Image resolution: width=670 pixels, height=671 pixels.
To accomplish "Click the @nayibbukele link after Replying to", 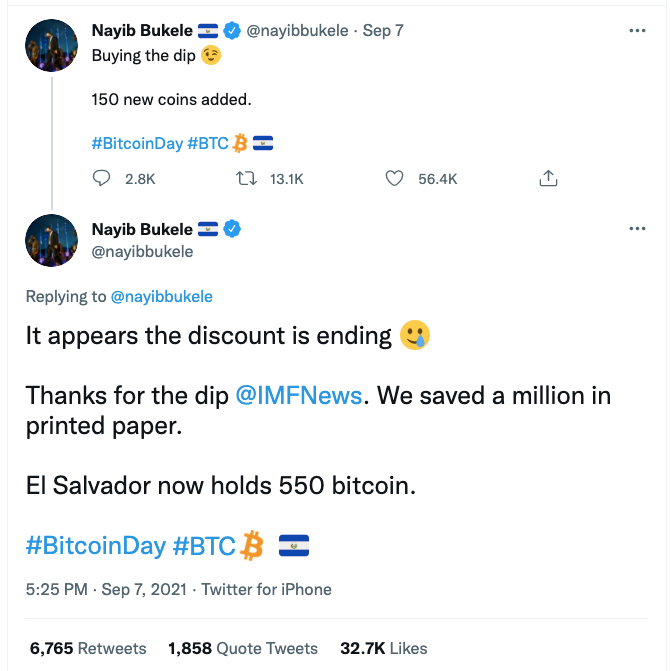I will [x=161, y=297].
